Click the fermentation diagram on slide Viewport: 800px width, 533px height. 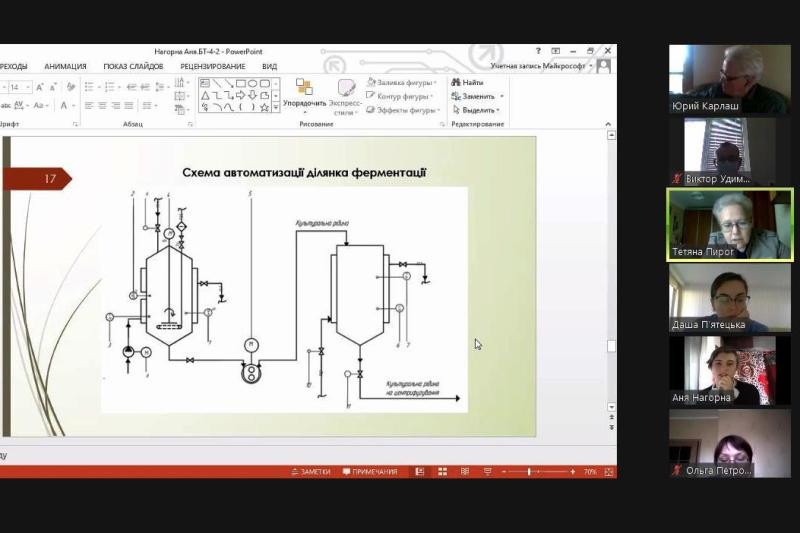(x=284, y=299)
